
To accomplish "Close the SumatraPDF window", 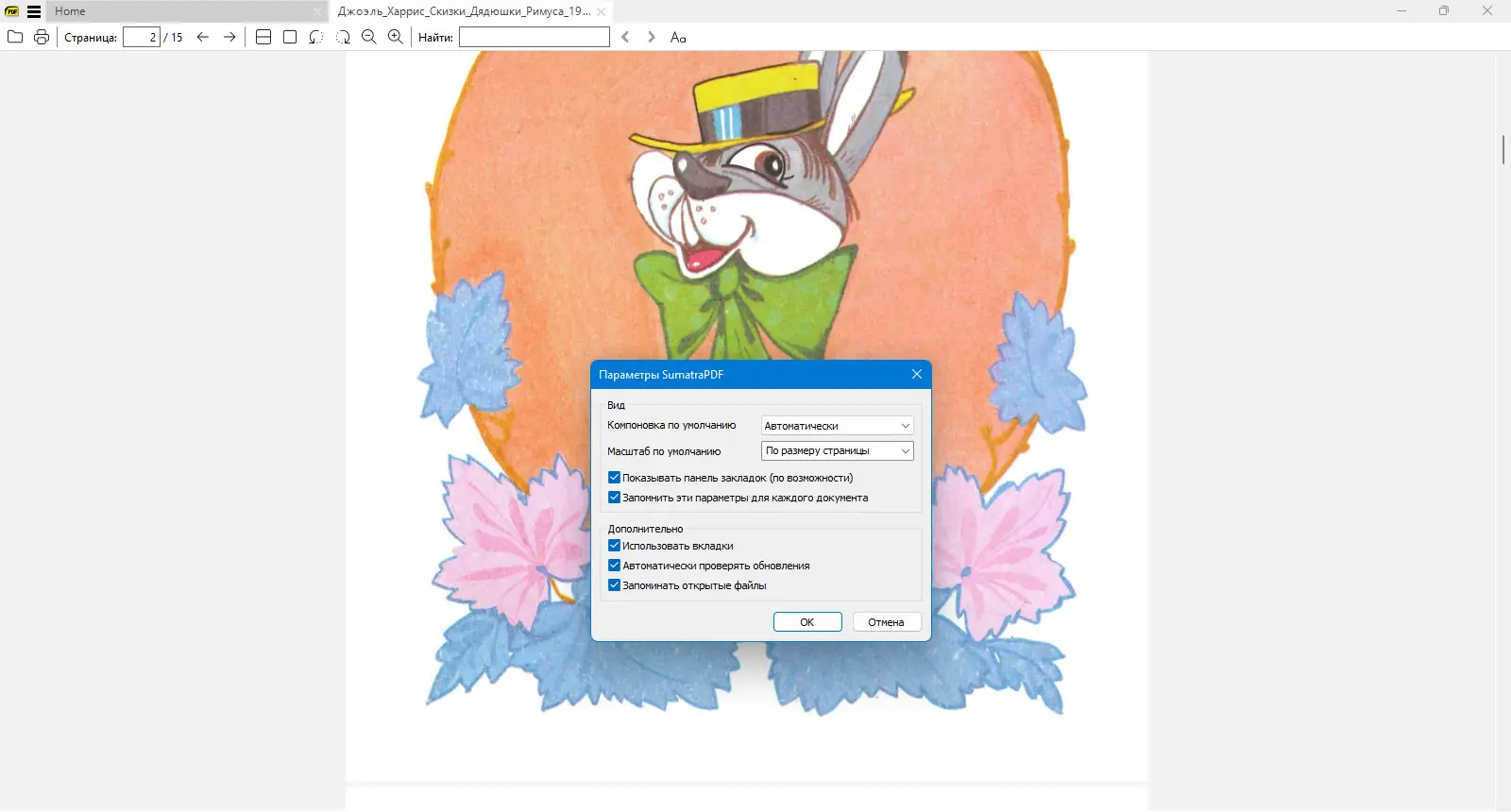I will click(1487, 11).
